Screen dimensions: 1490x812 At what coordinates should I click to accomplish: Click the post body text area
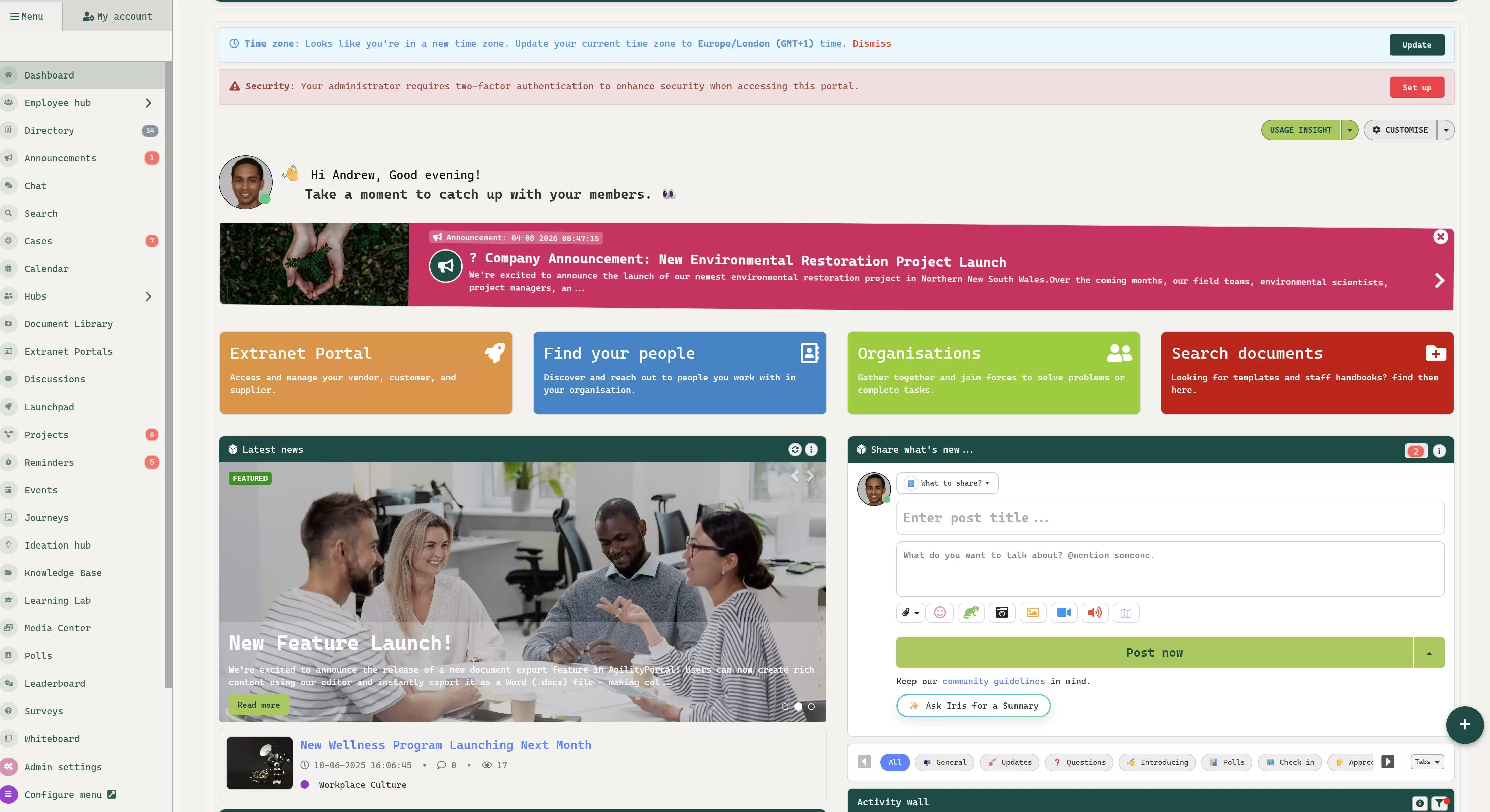(1170, 569)
